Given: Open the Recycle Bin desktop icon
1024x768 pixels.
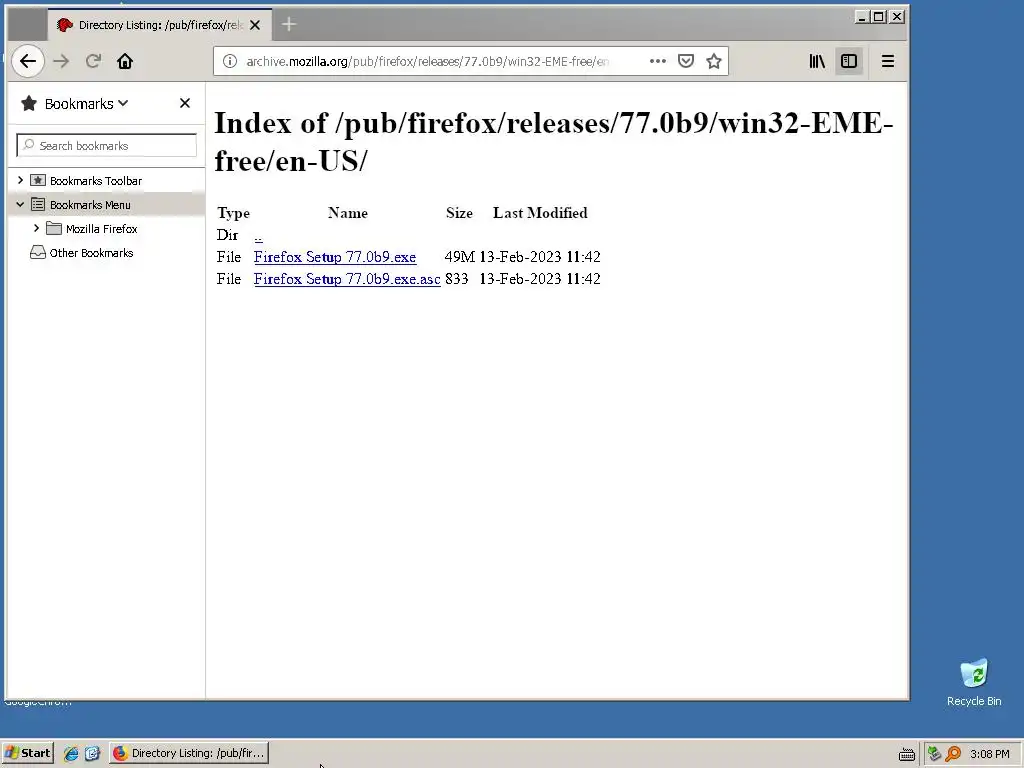Looking at the screenshot, I should tap(974, 682).
